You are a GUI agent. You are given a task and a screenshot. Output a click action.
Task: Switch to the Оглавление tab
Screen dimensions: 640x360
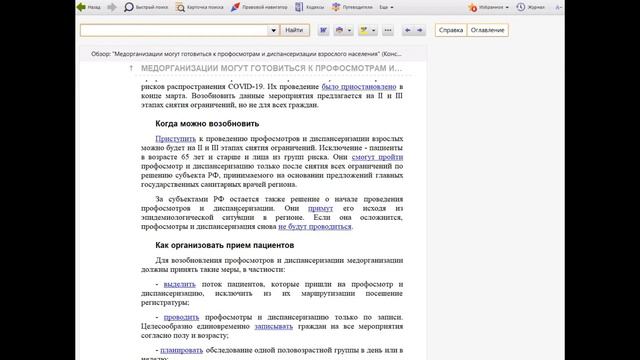coord(487,30)
